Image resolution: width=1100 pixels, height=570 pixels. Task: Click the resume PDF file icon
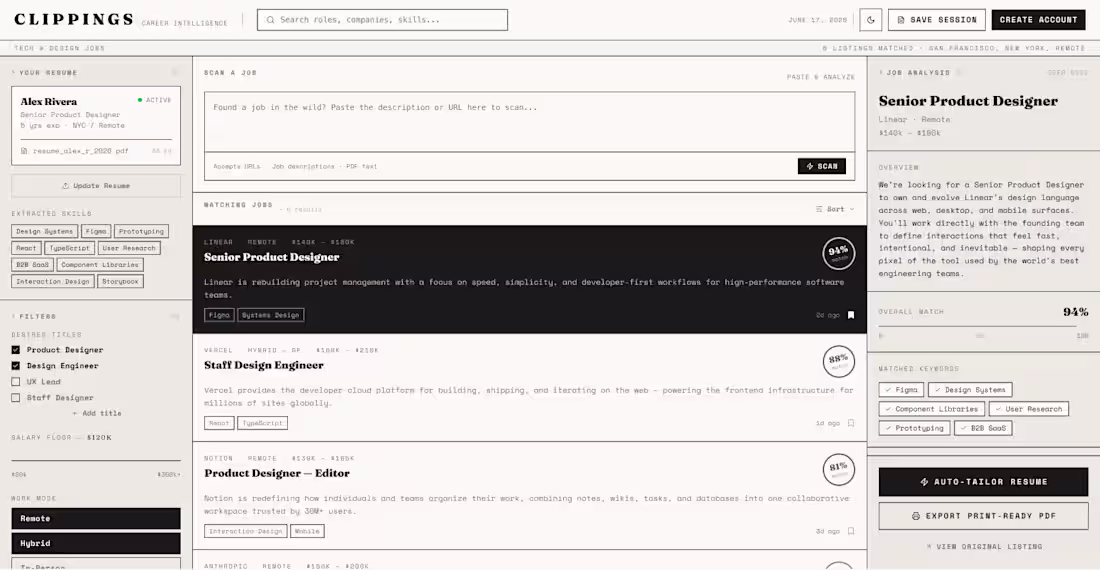25,151
